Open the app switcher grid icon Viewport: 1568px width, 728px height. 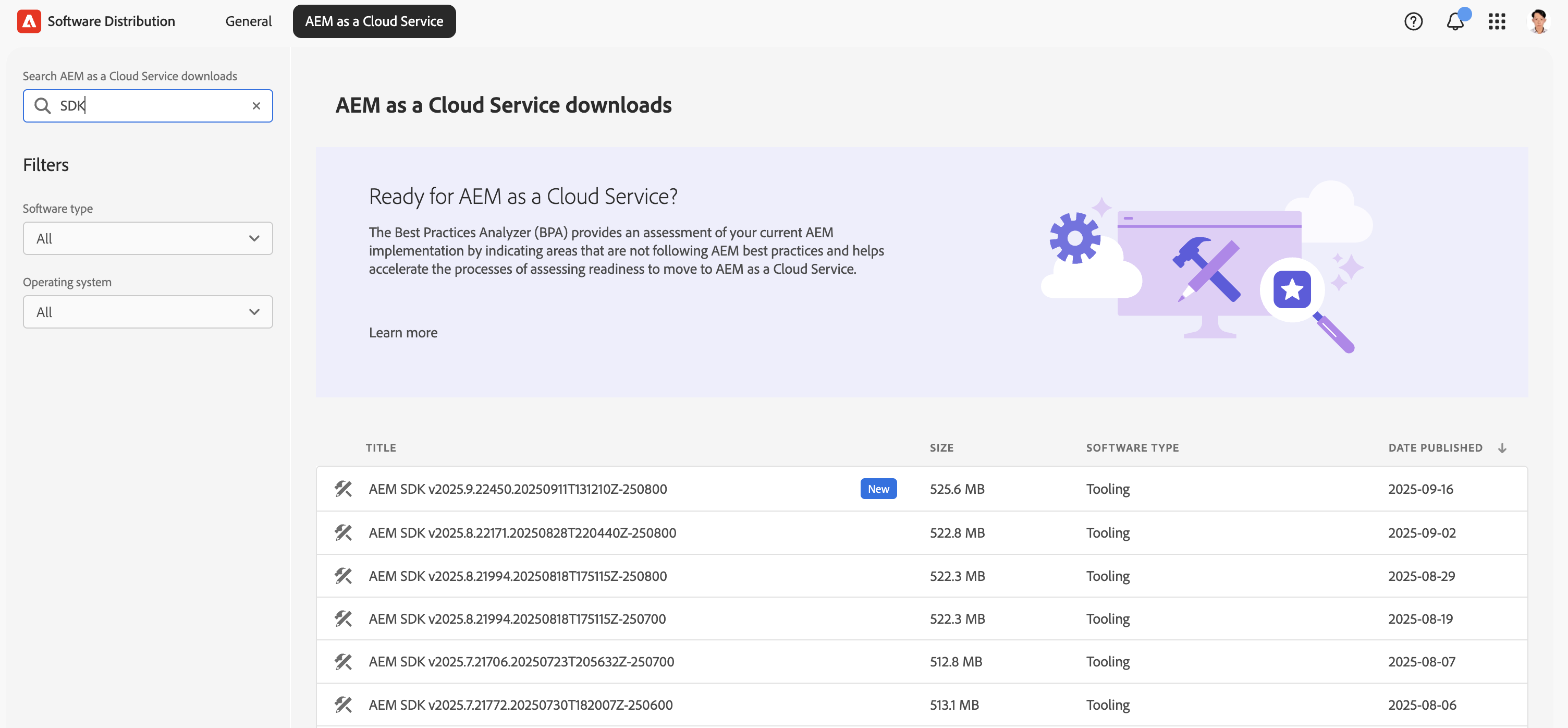pyautogui.click(x=1497, y=21)
